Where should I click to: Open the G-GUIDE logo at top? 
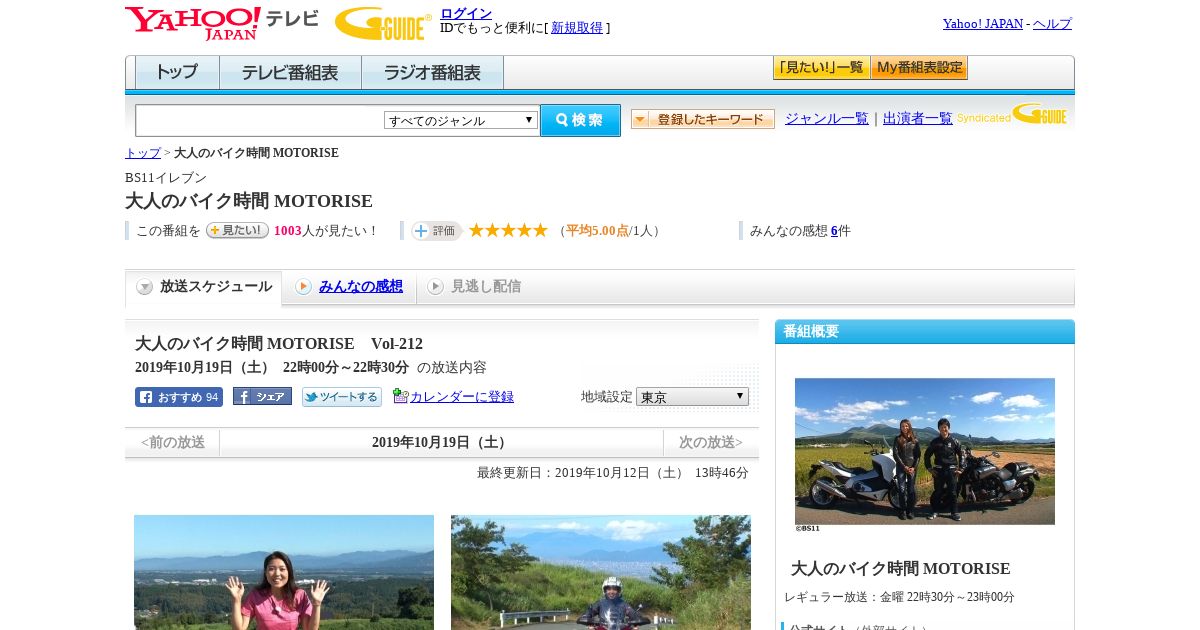(x=383, y=24)
